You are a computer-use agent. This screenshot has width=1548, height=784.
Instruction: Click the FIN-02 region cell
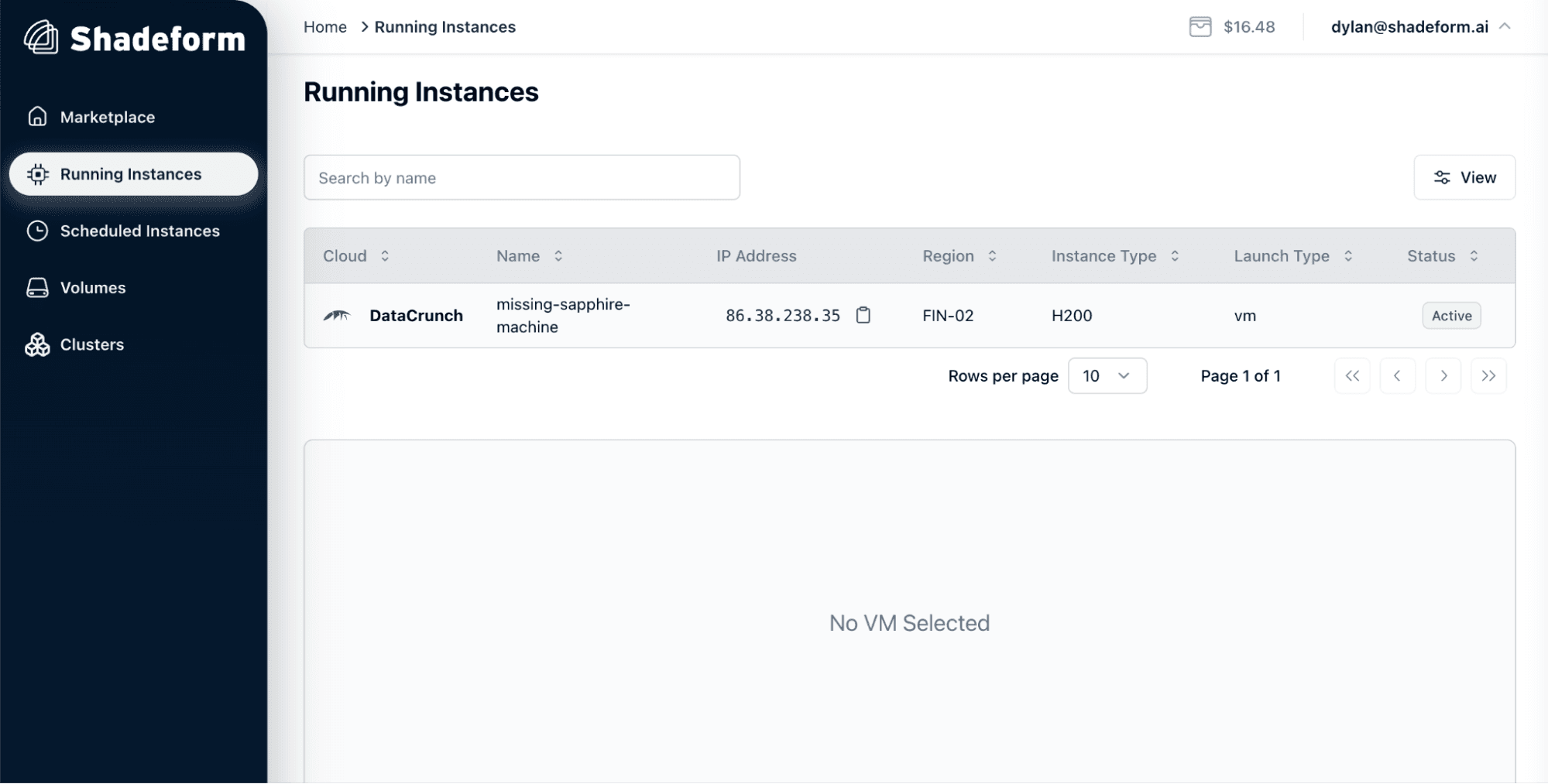(948, 315)
